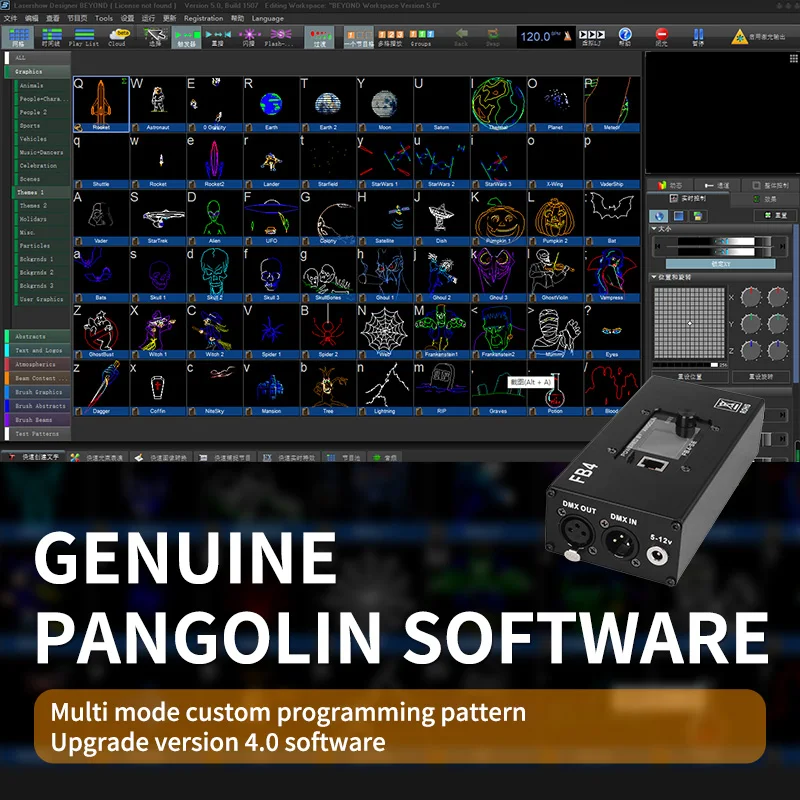
Task: Click the metronome icon beside 120.0 BPM
Action: [567, 36]
